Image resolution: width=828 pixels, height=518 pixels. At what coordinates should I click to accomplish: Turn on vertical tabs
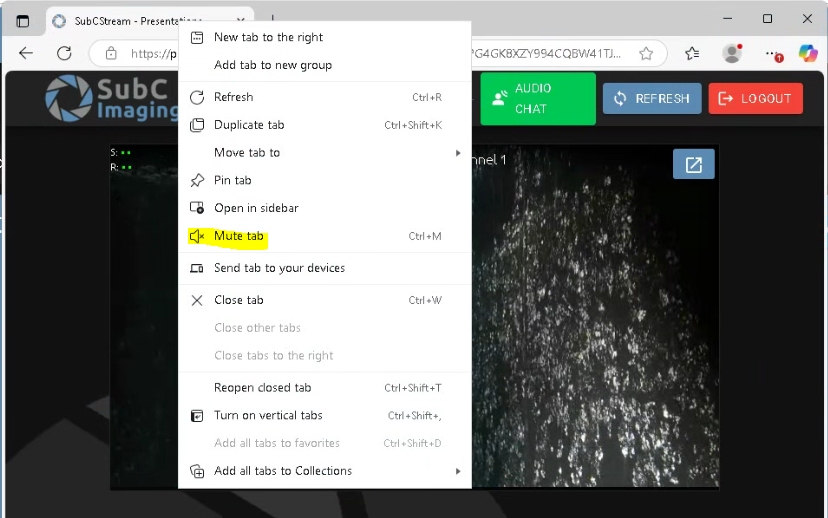[268, 415]
